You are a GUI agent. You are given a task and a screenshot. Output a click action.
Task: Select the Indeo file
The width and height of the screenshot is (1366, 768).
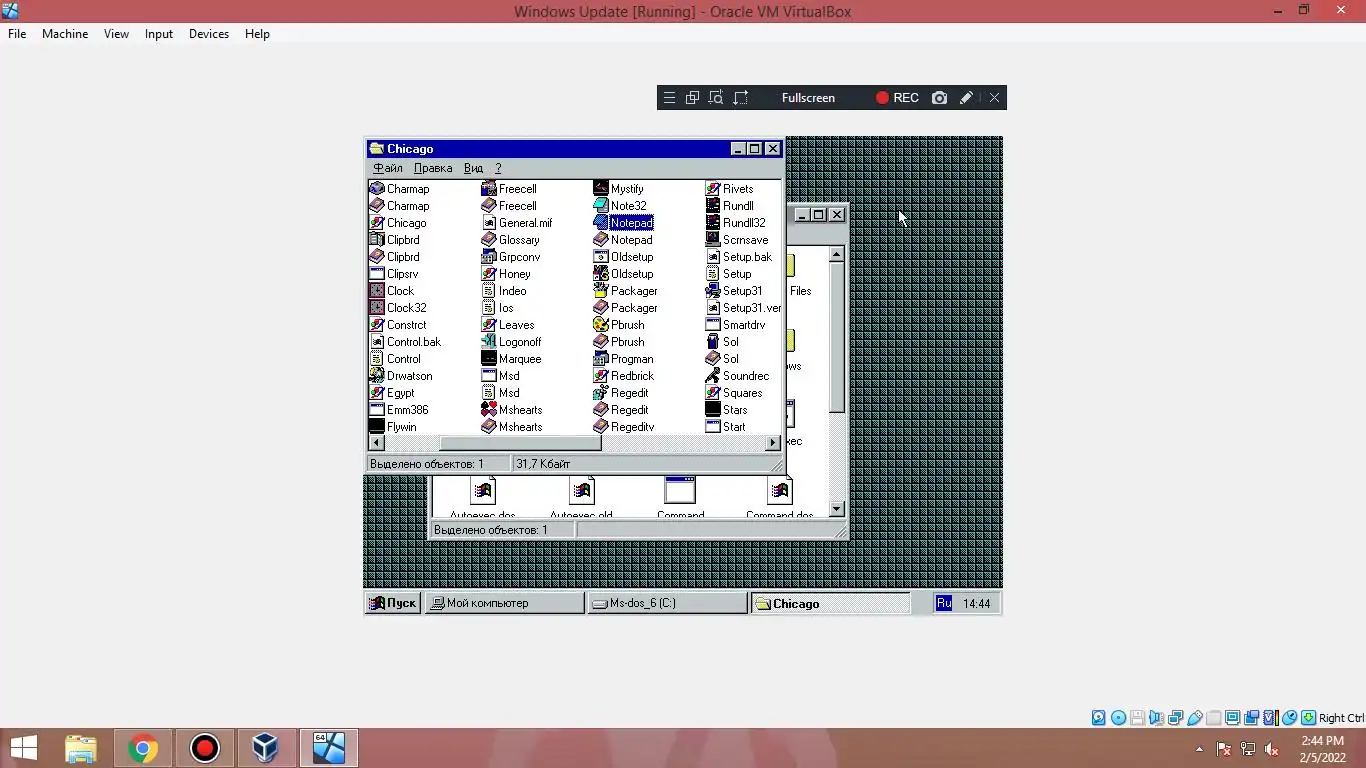[504, 291]
